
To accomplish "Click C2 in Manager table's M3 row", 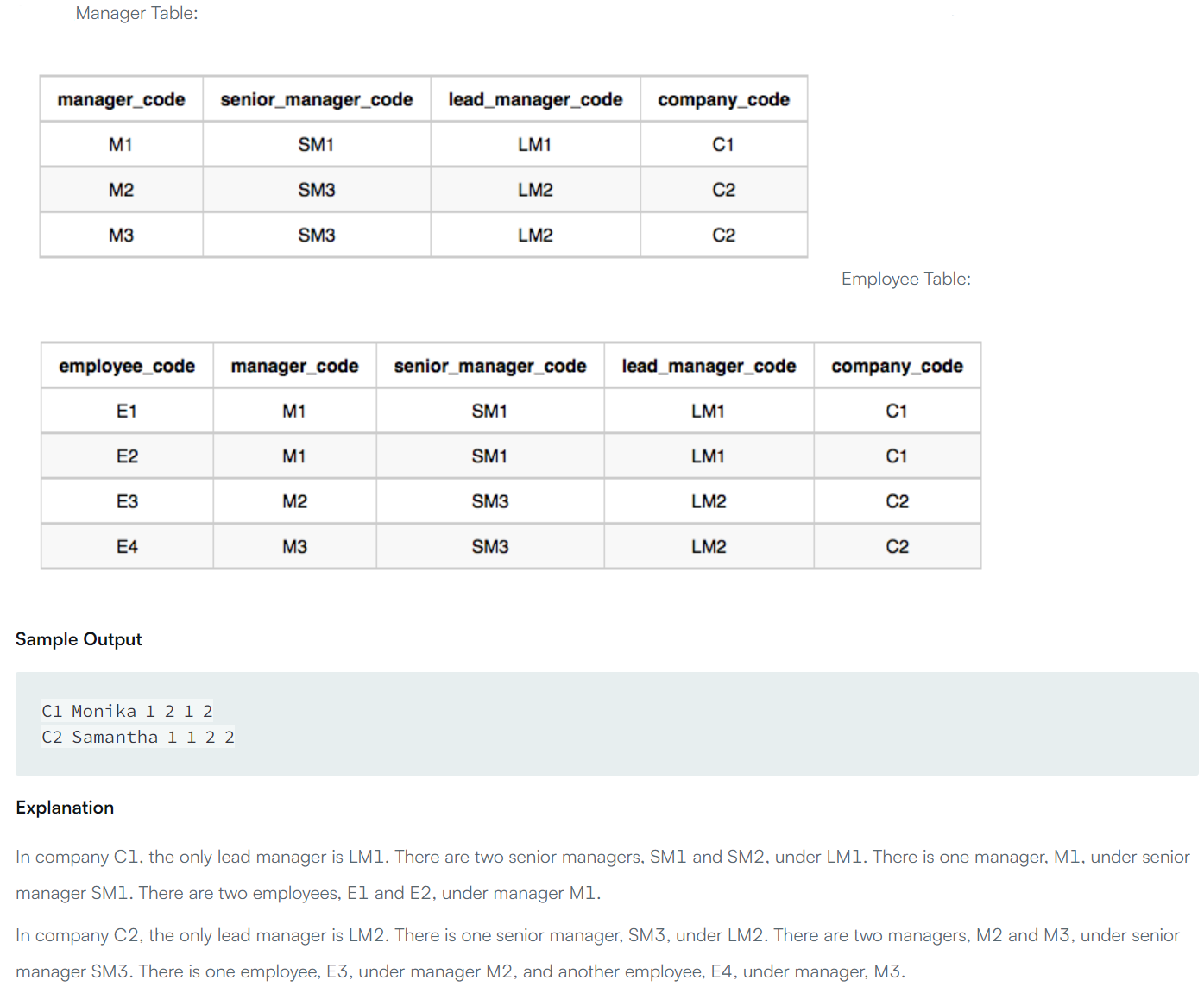I will coord(723,235).
